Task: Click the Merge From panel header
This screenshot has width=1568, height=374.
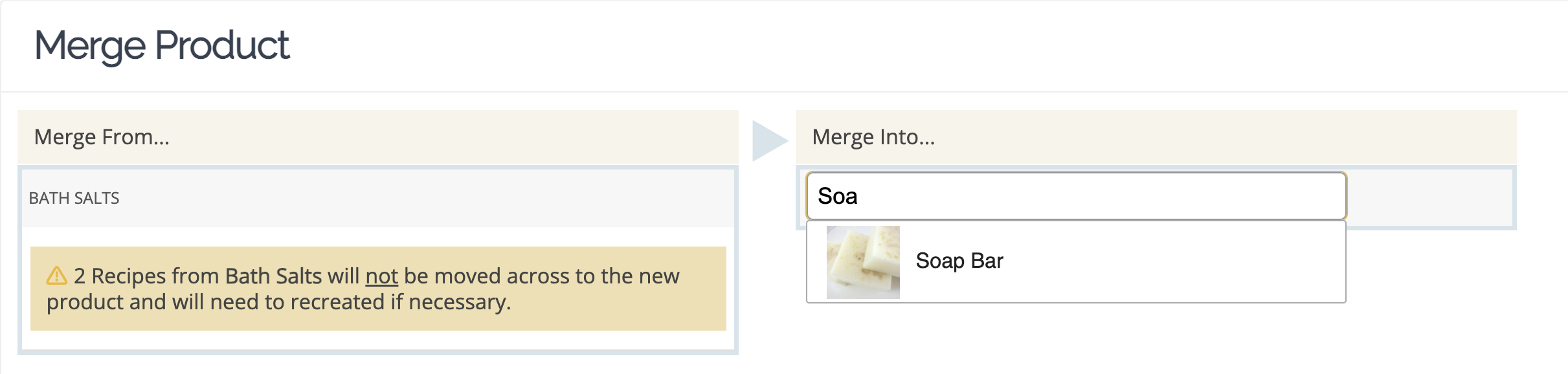Action: [x=378, y=137]
